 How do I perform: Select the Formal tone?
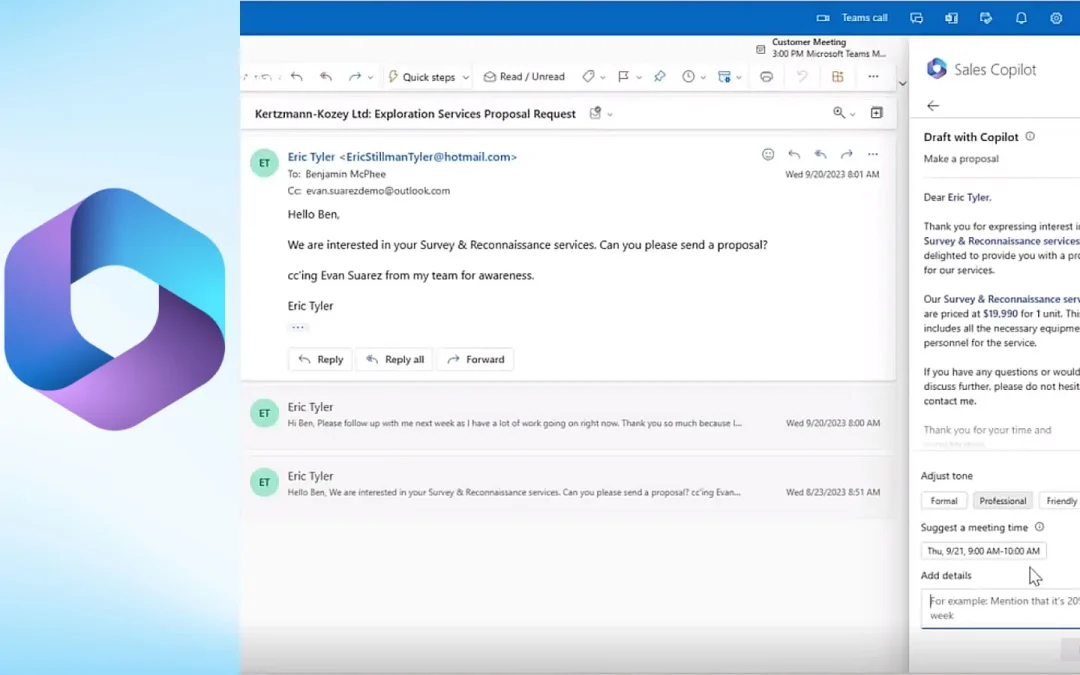tap(944, 501)
